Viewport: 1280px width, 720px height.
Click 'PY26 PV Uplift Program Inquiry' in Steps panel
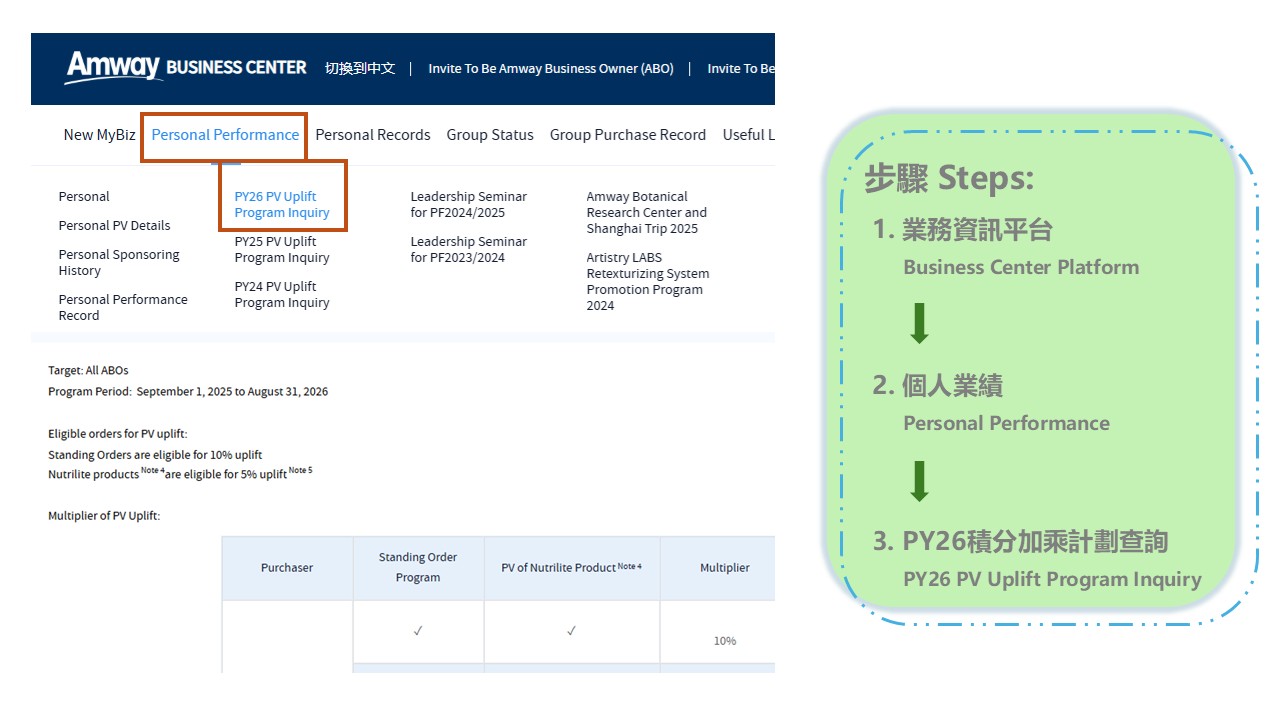(1052, 579)
